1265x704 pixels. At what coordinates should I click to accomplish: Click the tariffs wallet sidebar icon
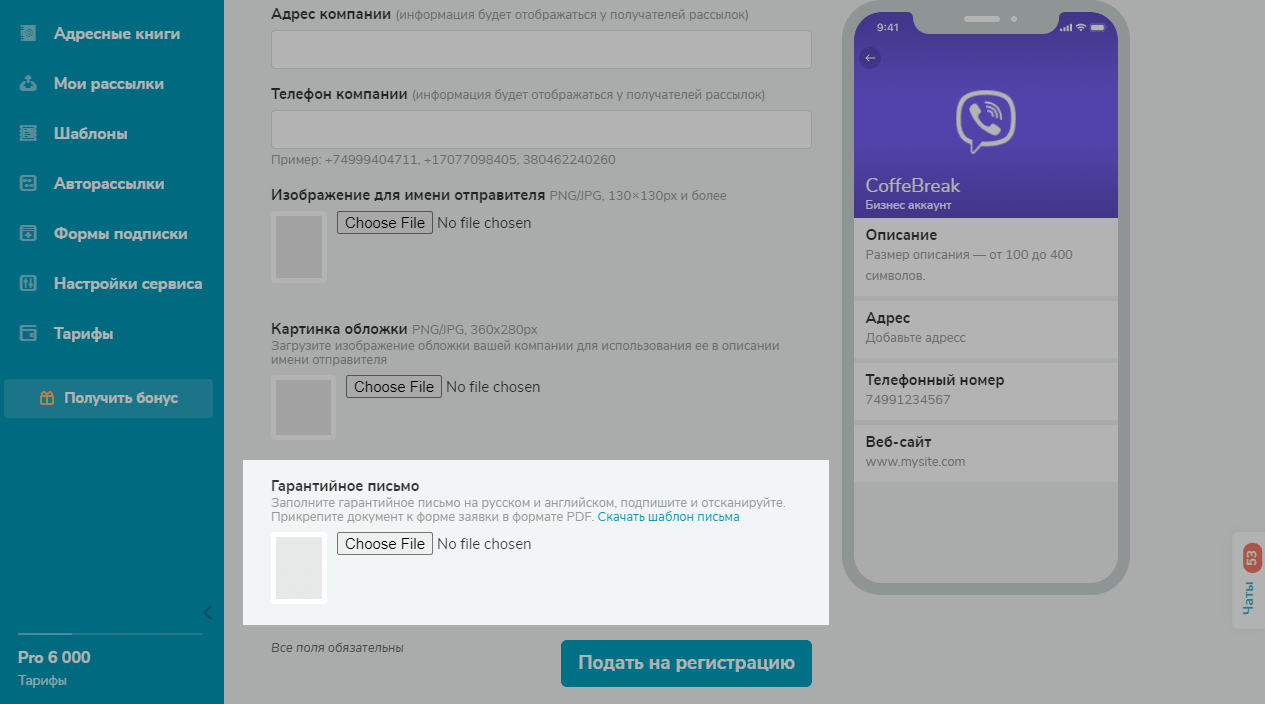28,334
